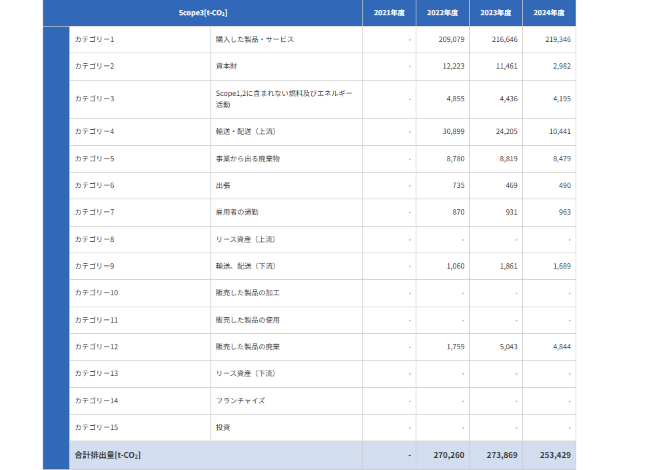Click value 216,646 in the table
645x470 pixels.
(505, 39)
